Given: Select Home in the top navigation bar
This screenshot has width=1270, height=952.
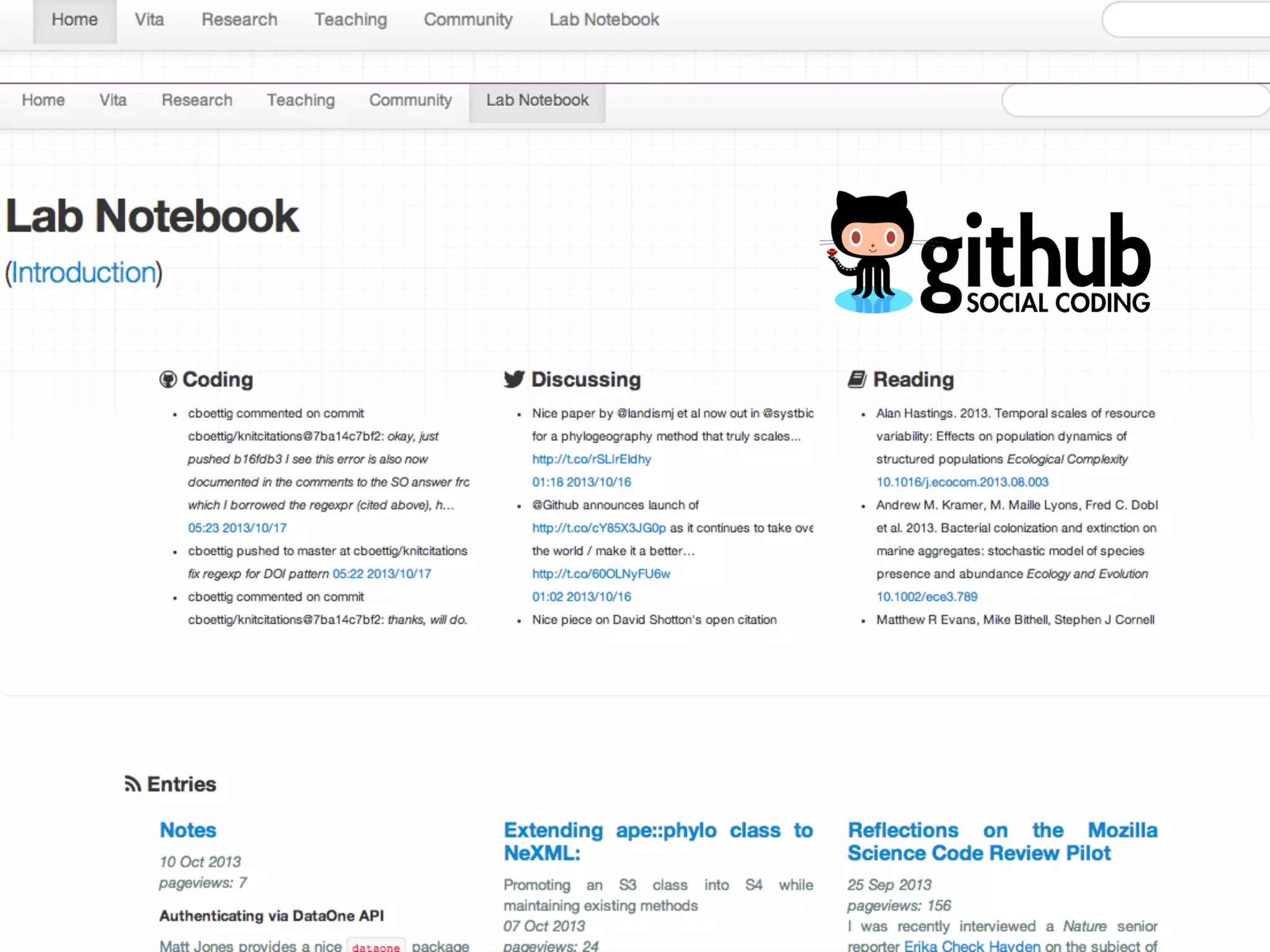Looking at the screenshot, I should tap(74, 20).
